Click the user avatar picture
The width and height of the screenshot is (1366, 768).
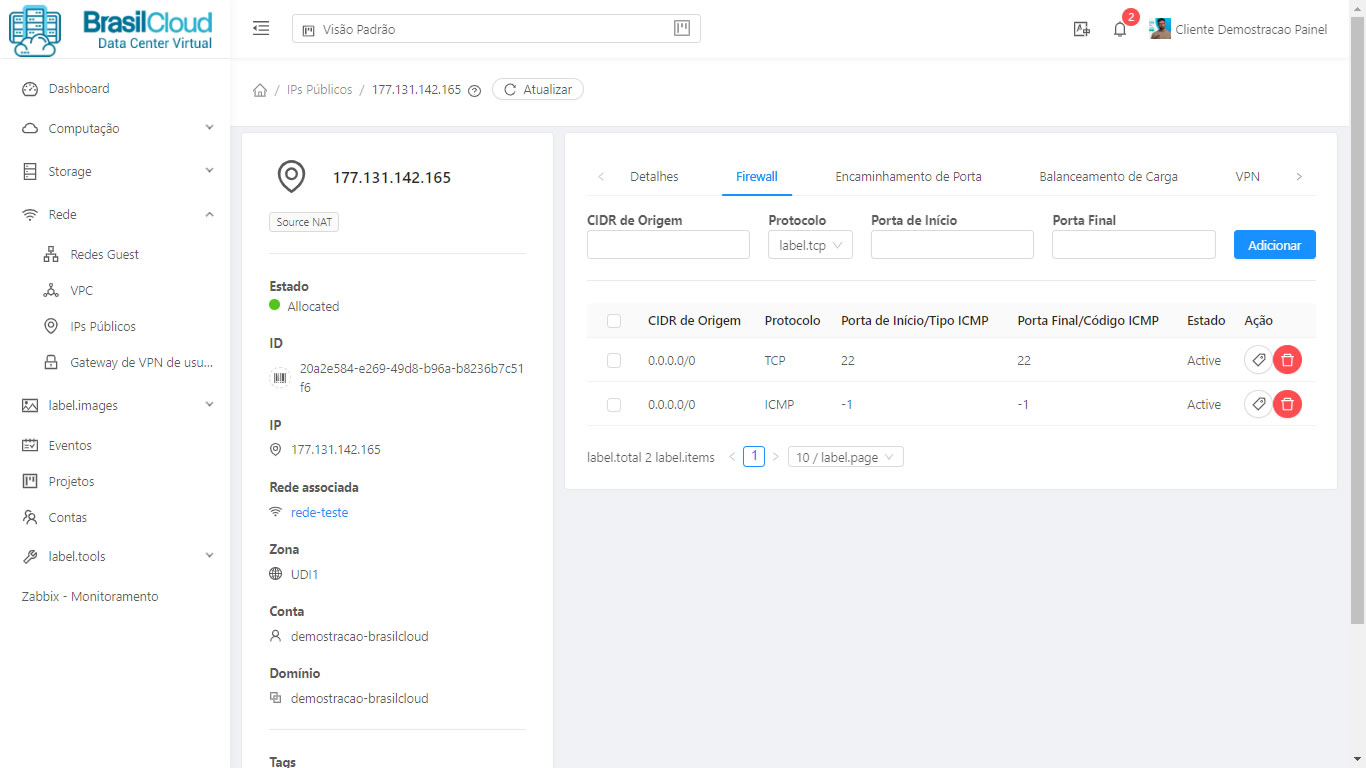coord(1160,29)
